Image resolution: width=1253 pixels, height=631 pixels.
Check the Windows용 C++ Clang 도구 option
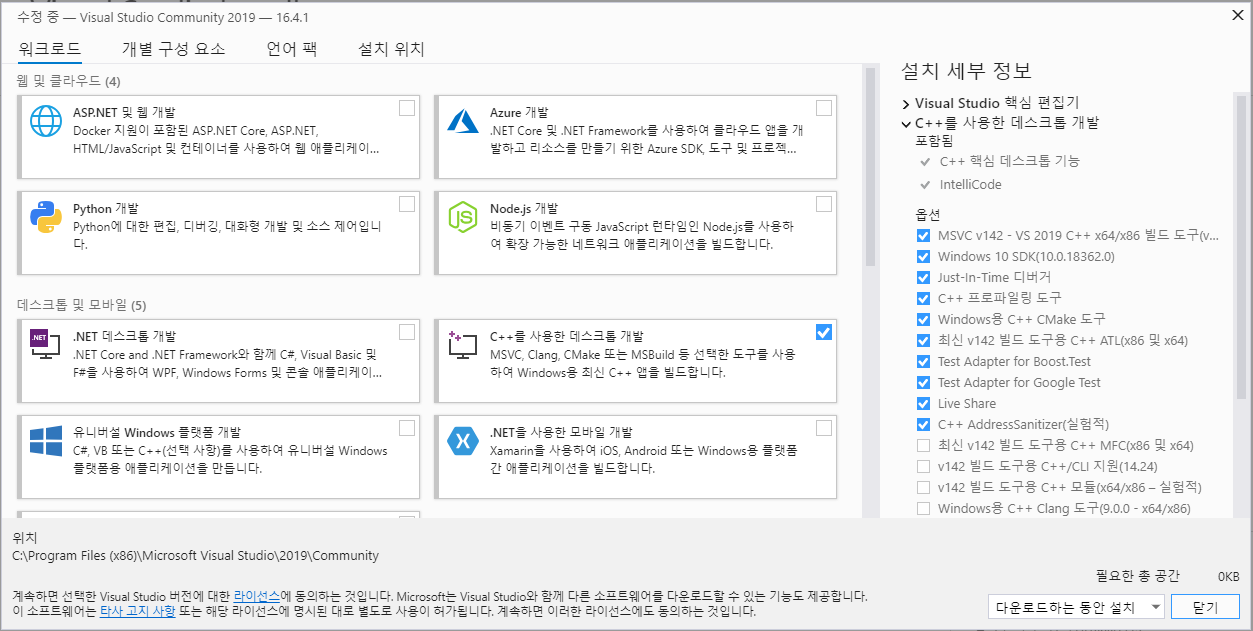pos(923,508)
